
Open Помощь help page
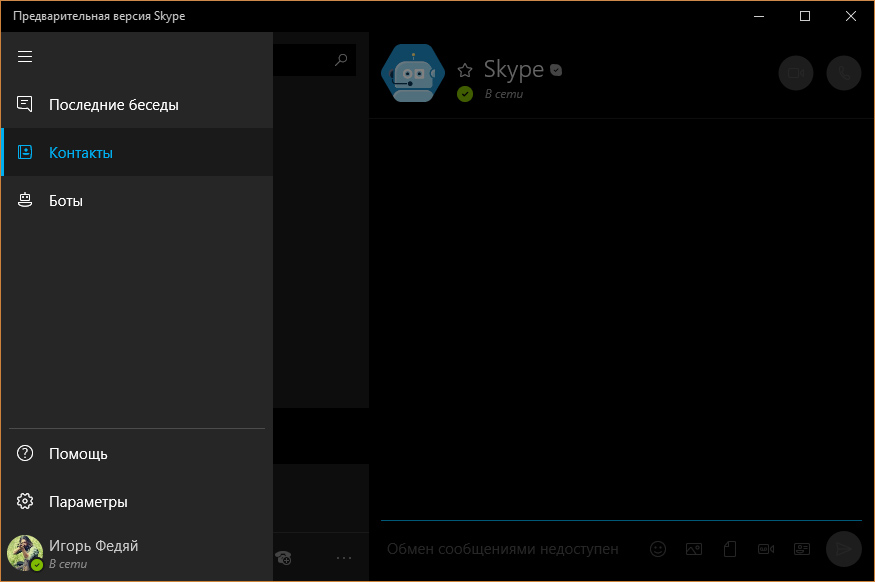pos(78,454)
